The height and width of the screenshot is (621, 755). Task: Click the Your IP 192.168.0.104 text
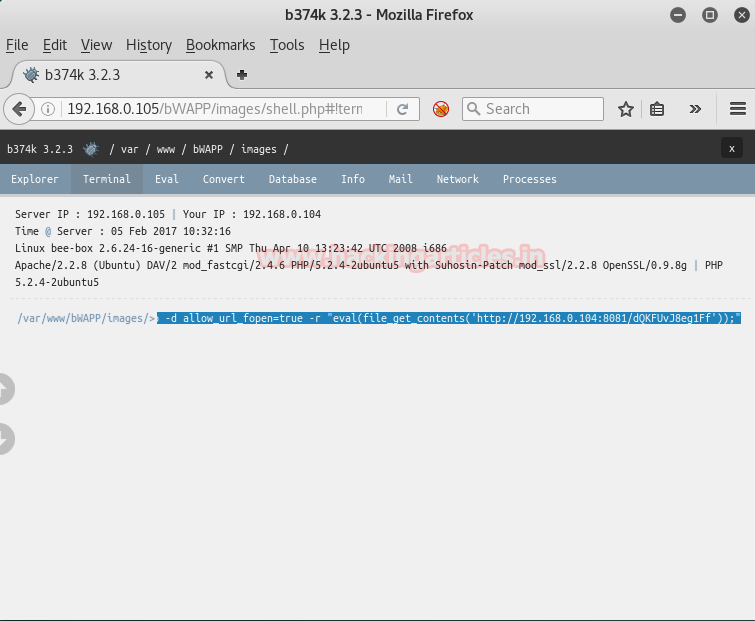point(252,214)
